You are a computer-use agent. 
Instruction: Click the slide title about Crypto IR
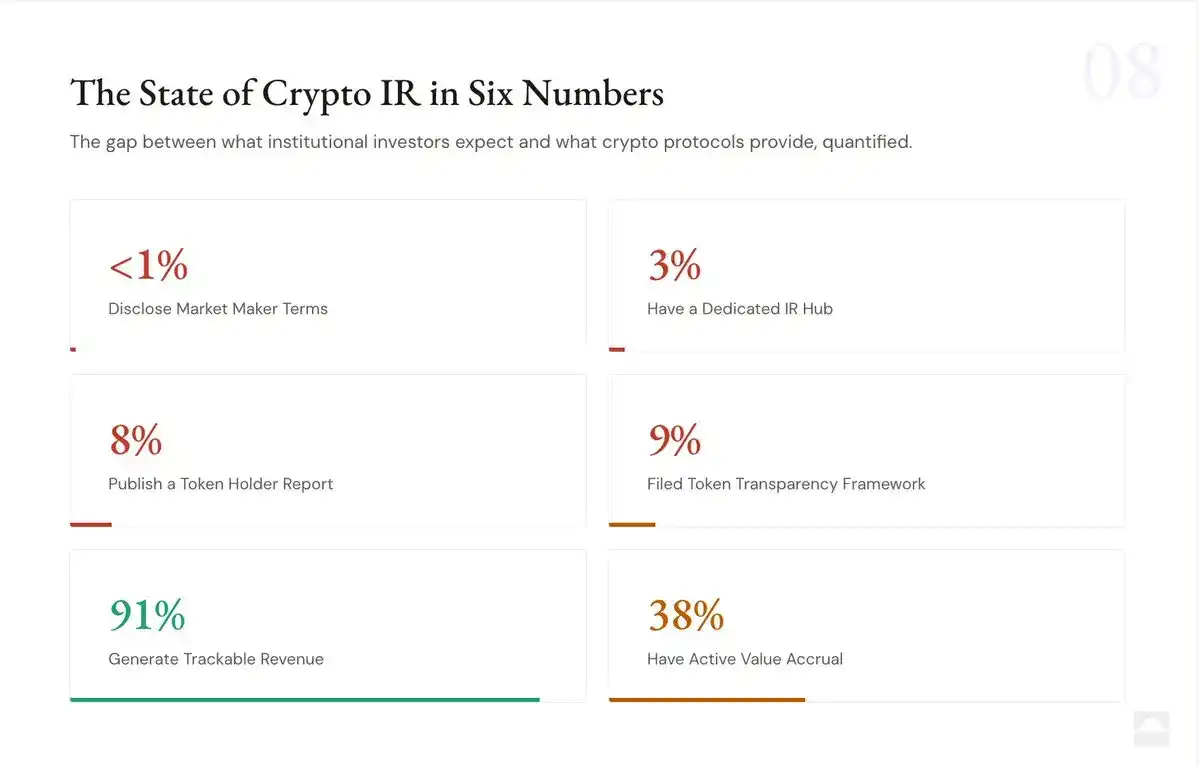(367, 93)
